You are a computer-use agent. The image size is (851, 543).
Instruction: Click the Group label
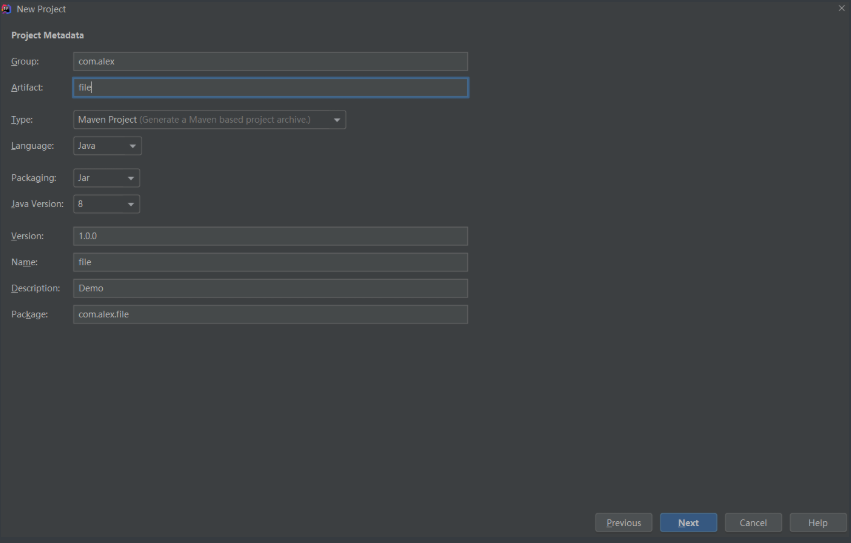(25, 61)
